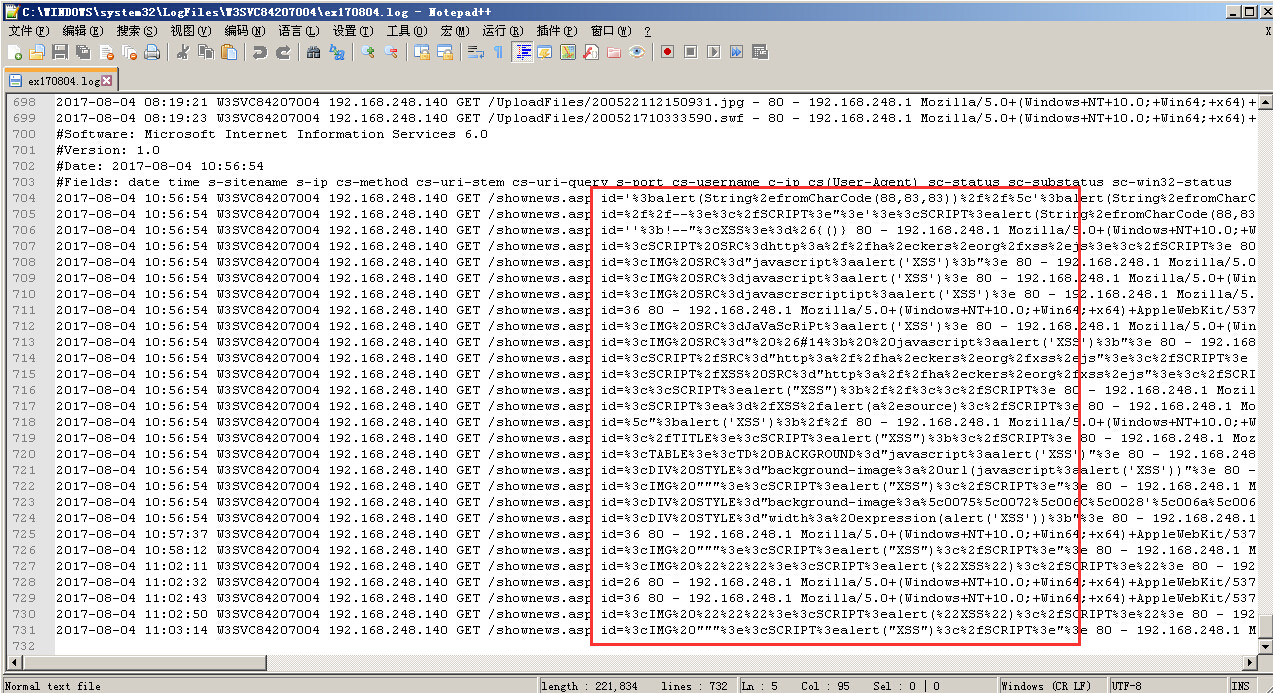Click the Open file toolbar icon
The height and width of the screenshot is (693, 1273).
click(x=37, y=52)
